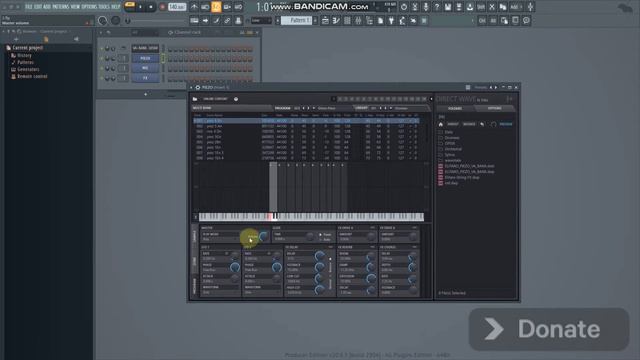640x360 pixels.
Task: Open the PATTERNS menu
Action: click(x=61, y=7)
